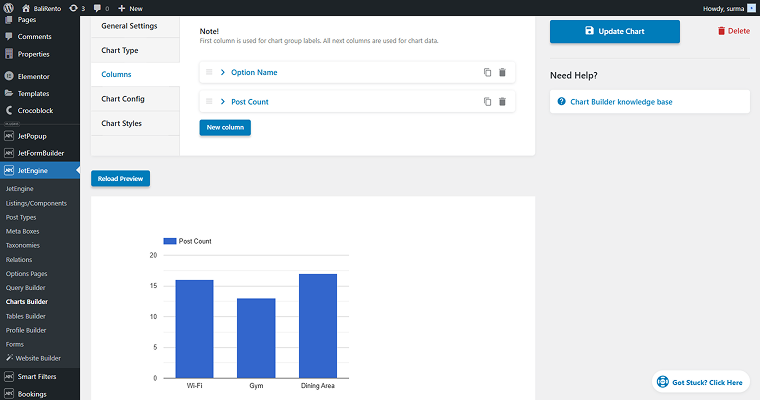The height and width of the screenshot is (400, 760).
Task: Expand the Post Count column chevron
Action: (x=222, y=101)
